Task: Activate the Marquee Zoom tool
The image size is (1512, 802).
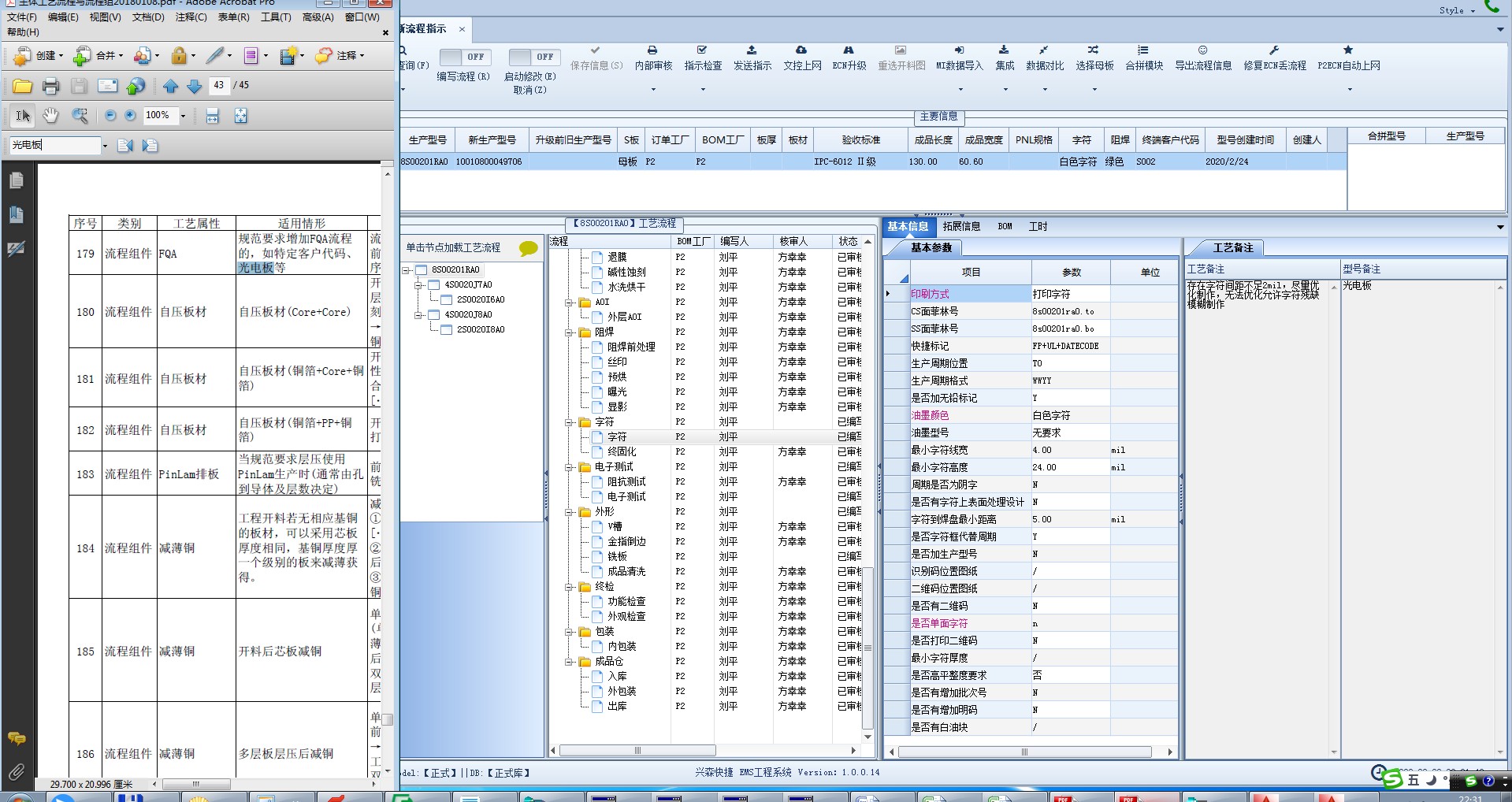Action: tap(80, 116)
